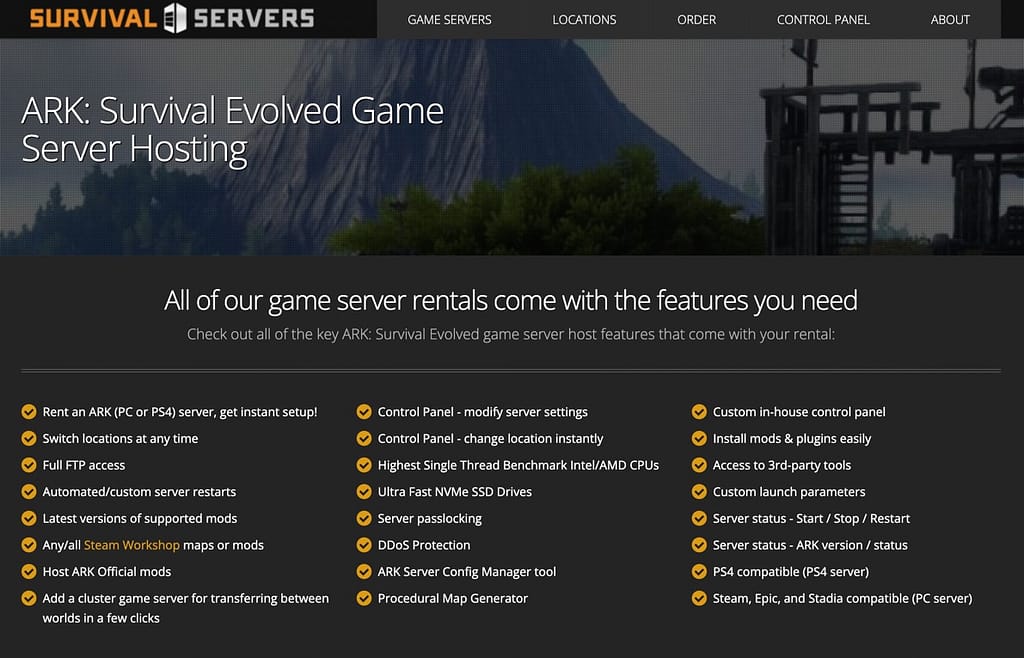Viewport: 1024px width, 658px height.
Task: Click the checkmark next to Custom in-house control panel
Action: pos(698,412)
